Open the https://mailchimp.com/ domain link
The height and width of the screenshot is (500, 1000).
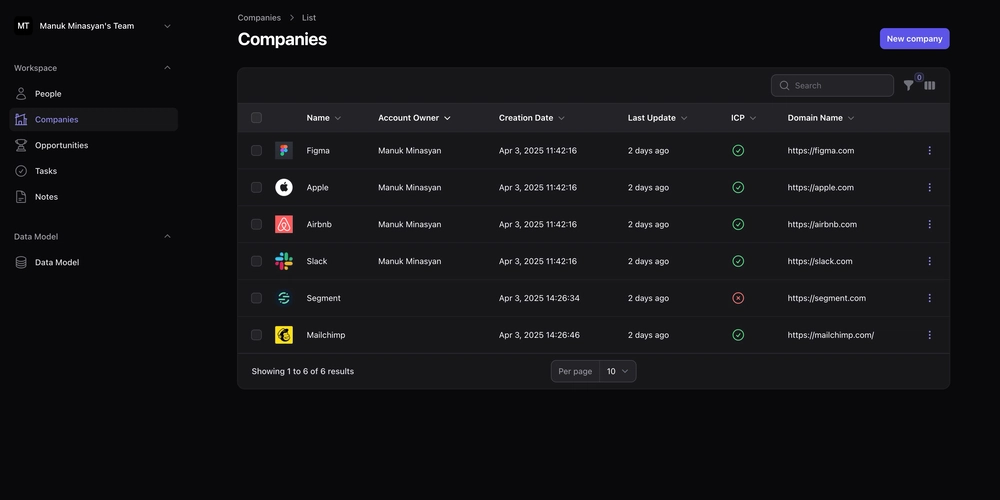point(830,335)
